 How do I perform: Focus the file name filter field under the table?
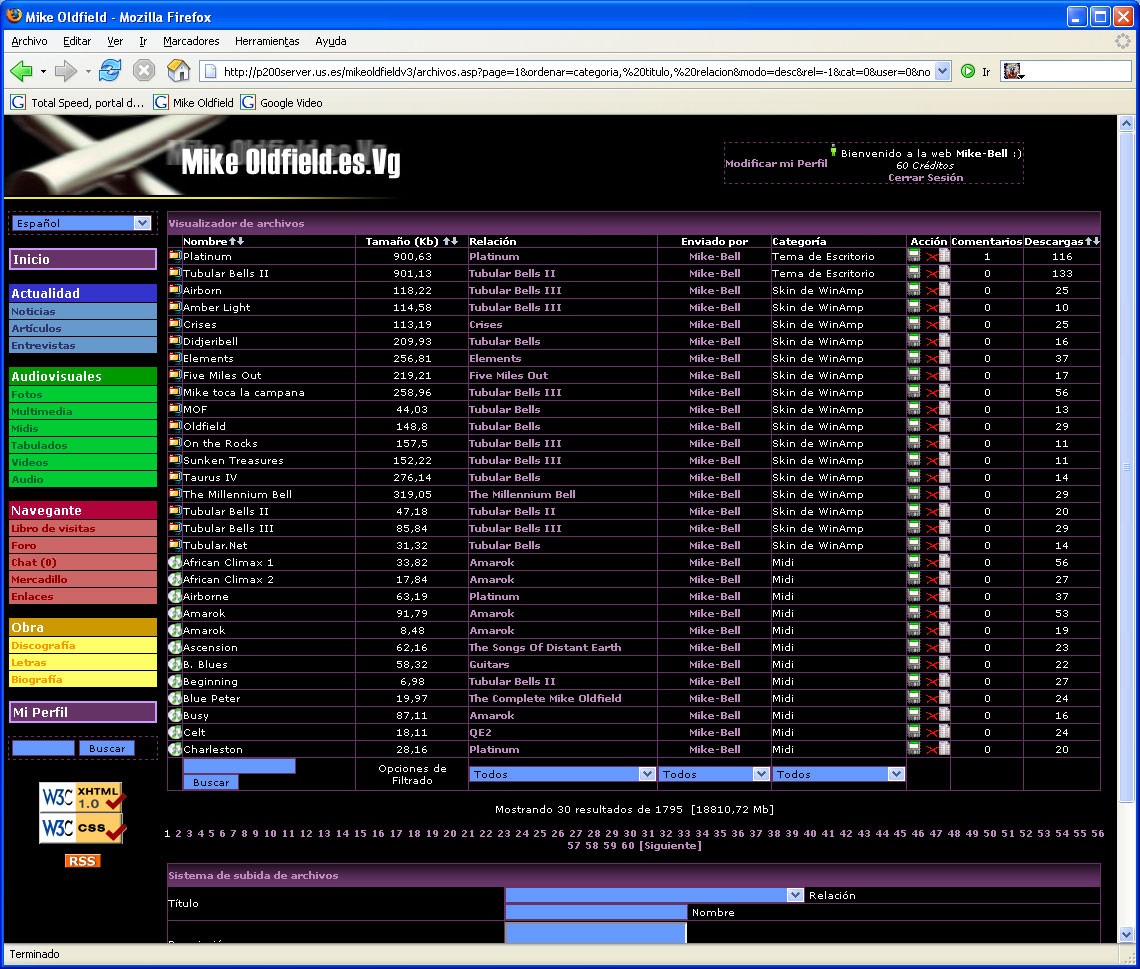click(239, 766)
